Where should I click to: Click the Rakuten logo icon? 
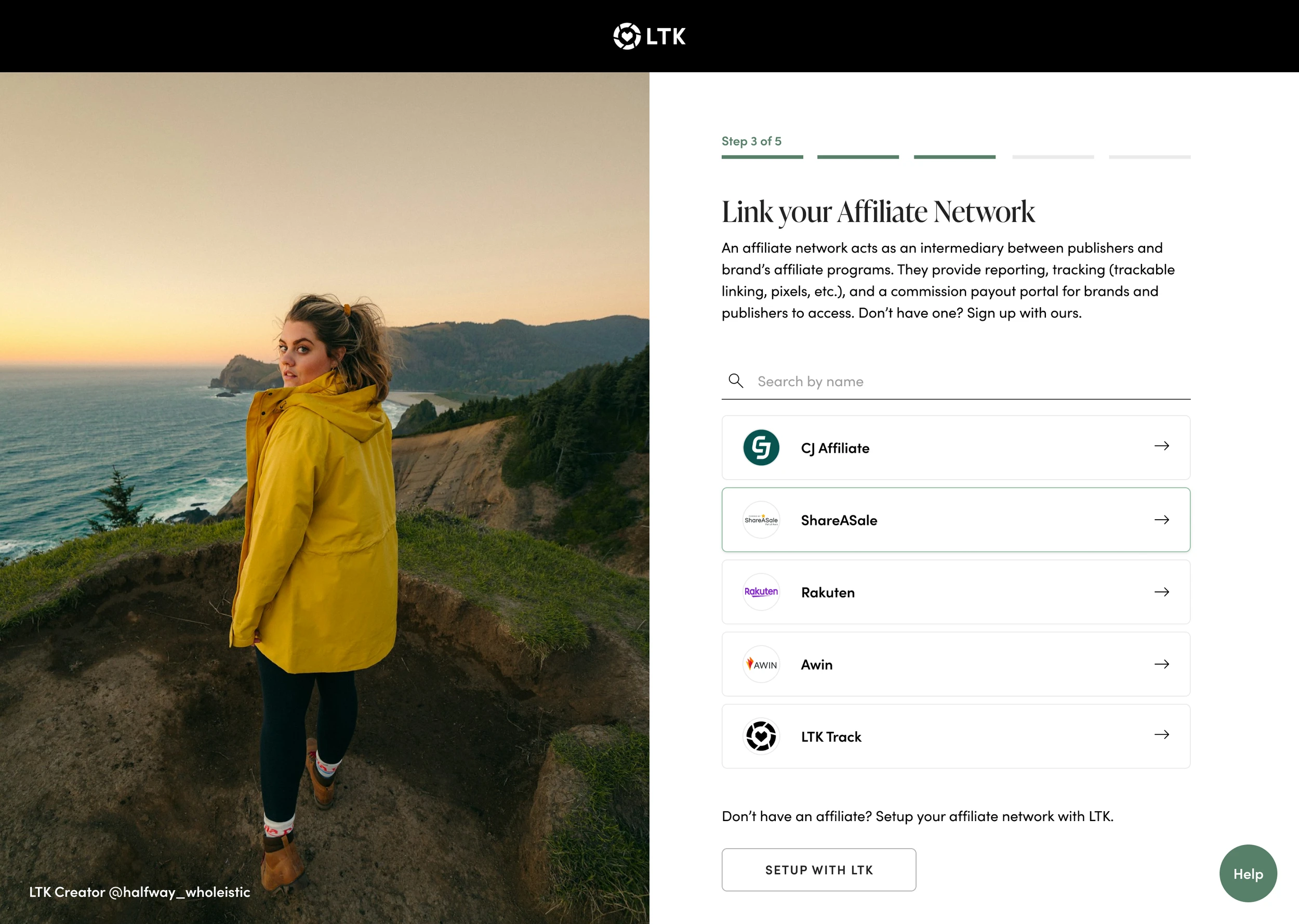(761, 592)
